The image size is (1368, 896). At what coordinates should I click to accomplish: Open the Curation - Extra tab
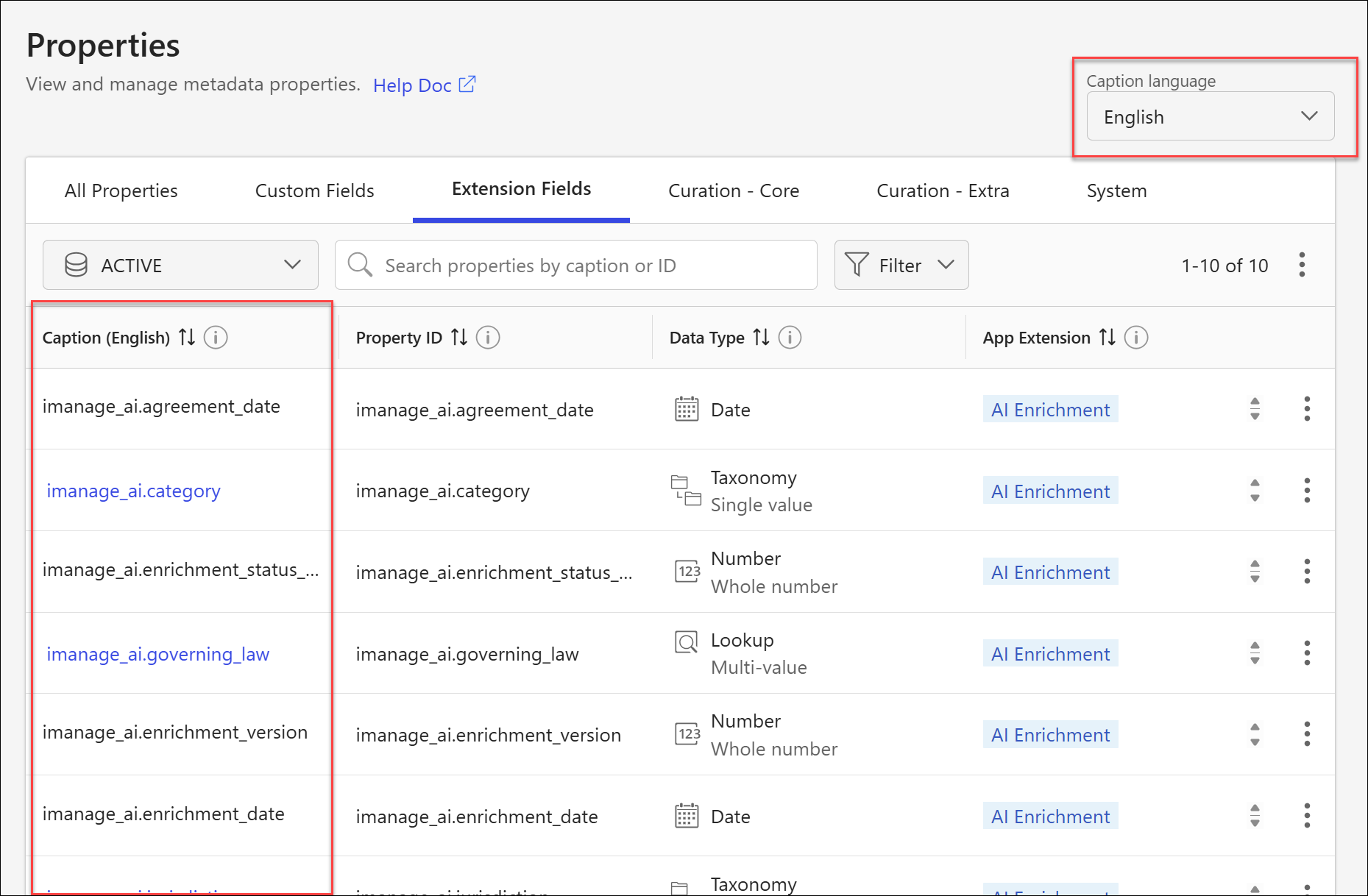tap(942, 191)
